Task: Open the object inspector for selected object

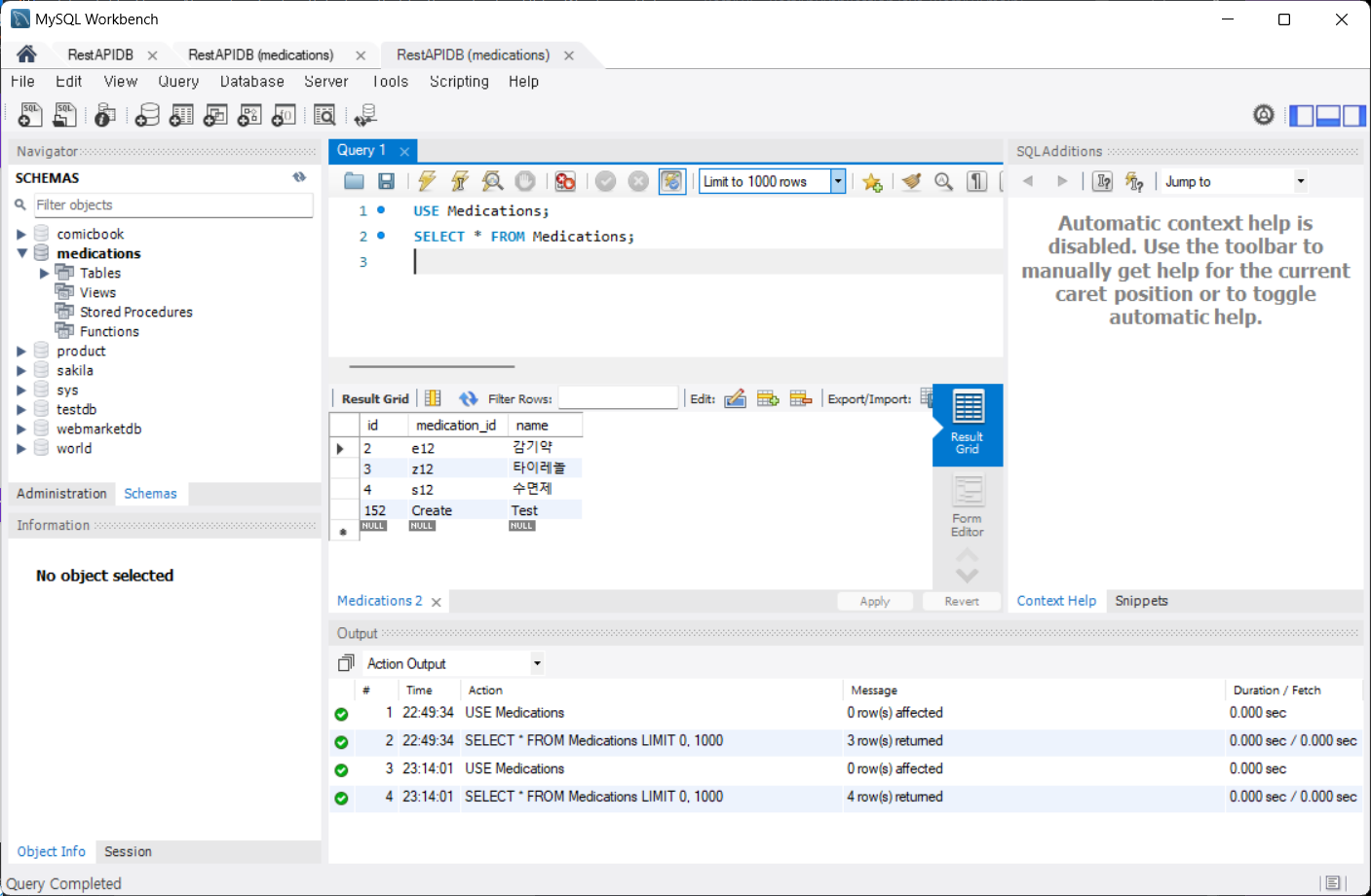Action: pos(105,115)
